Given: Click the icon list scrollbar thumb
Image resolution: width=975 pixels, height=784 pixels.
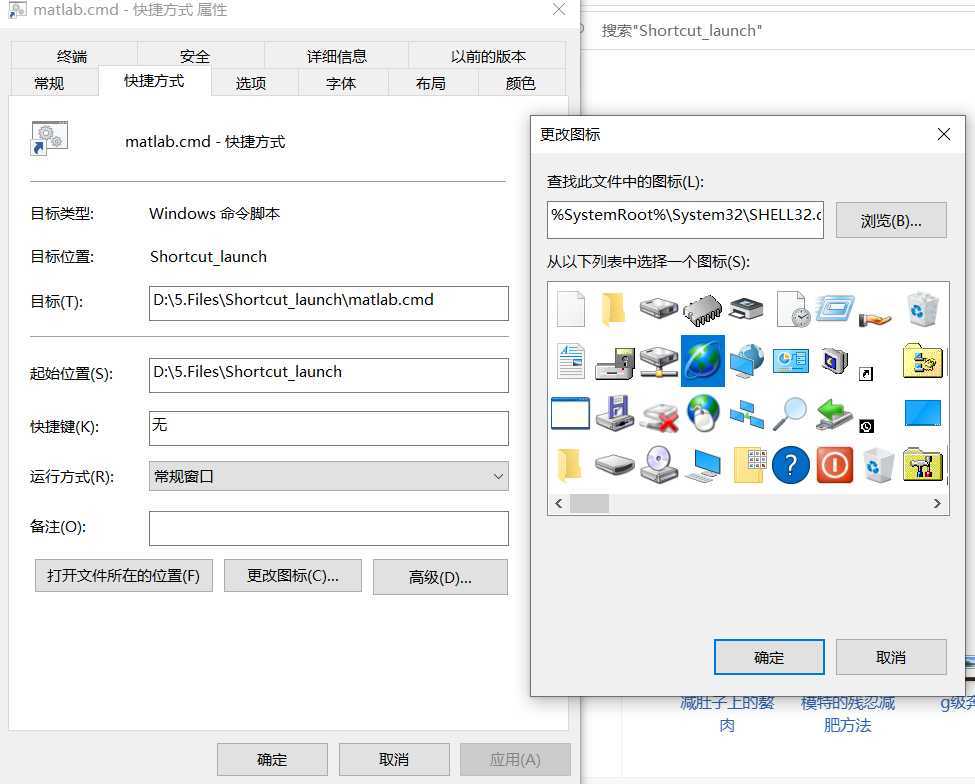Looking at the screenshot, I should pyautogui.click(x=589, y=504).
